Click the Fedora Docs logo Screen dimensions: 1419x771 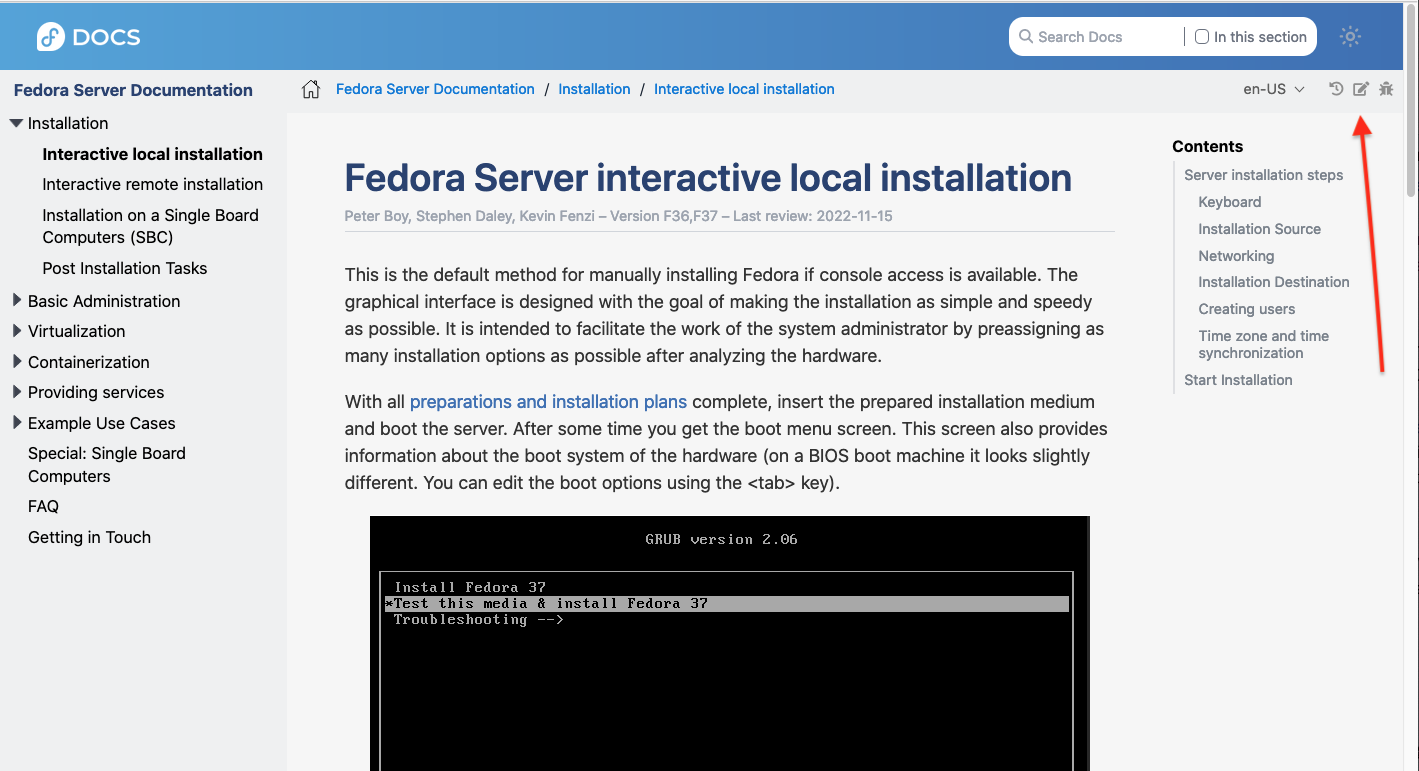[88, 37]
